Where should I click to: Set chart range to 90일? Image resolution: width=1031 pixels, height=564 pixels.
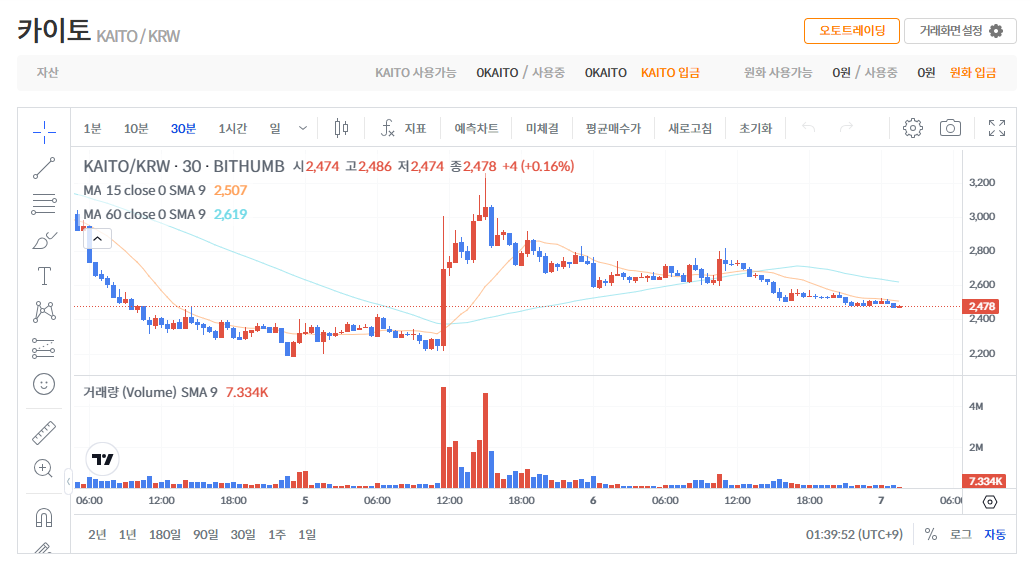(205, 534)
